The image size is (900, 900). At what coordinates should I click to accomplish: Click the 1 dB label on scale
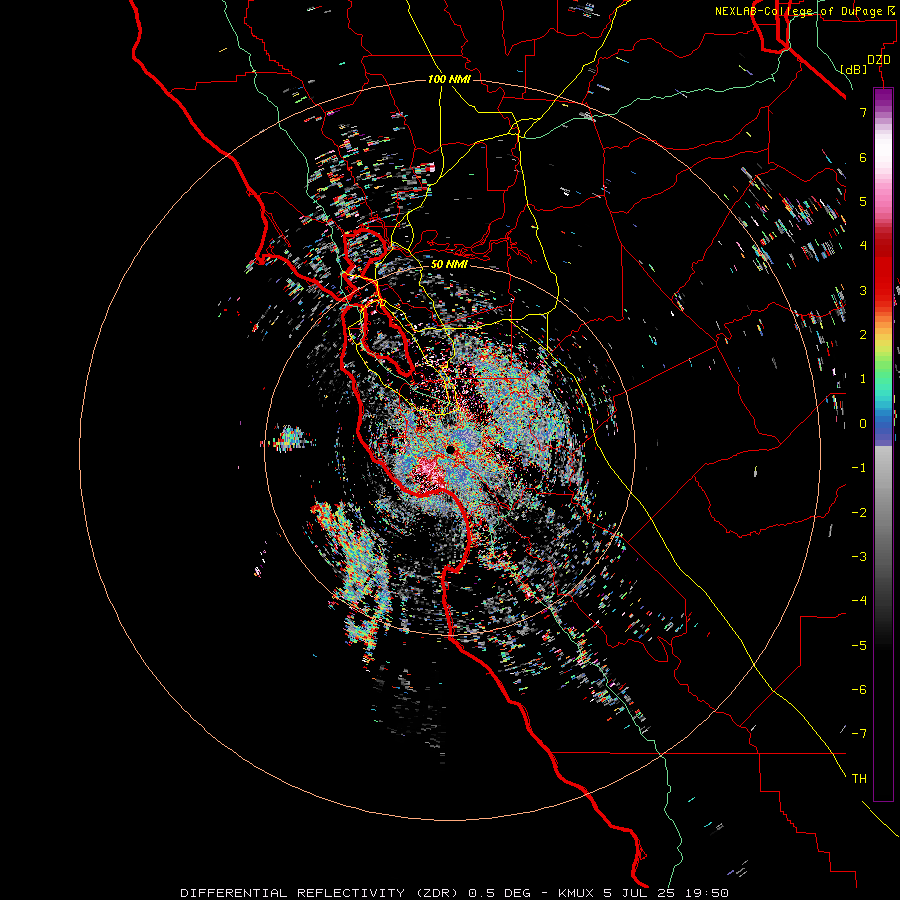[863, 379]
